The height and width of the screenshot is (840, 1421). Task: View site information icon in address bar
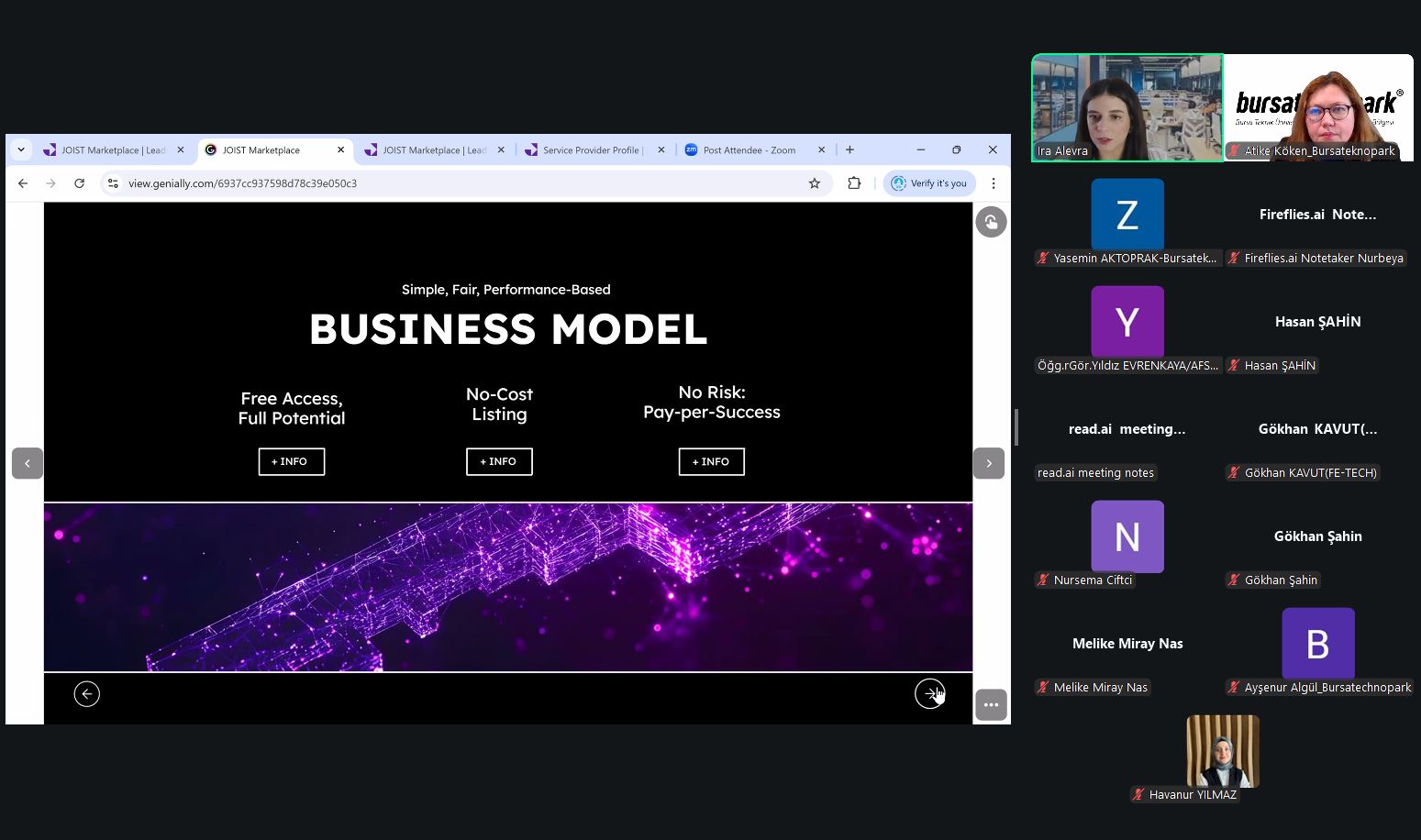click(113, 183)
